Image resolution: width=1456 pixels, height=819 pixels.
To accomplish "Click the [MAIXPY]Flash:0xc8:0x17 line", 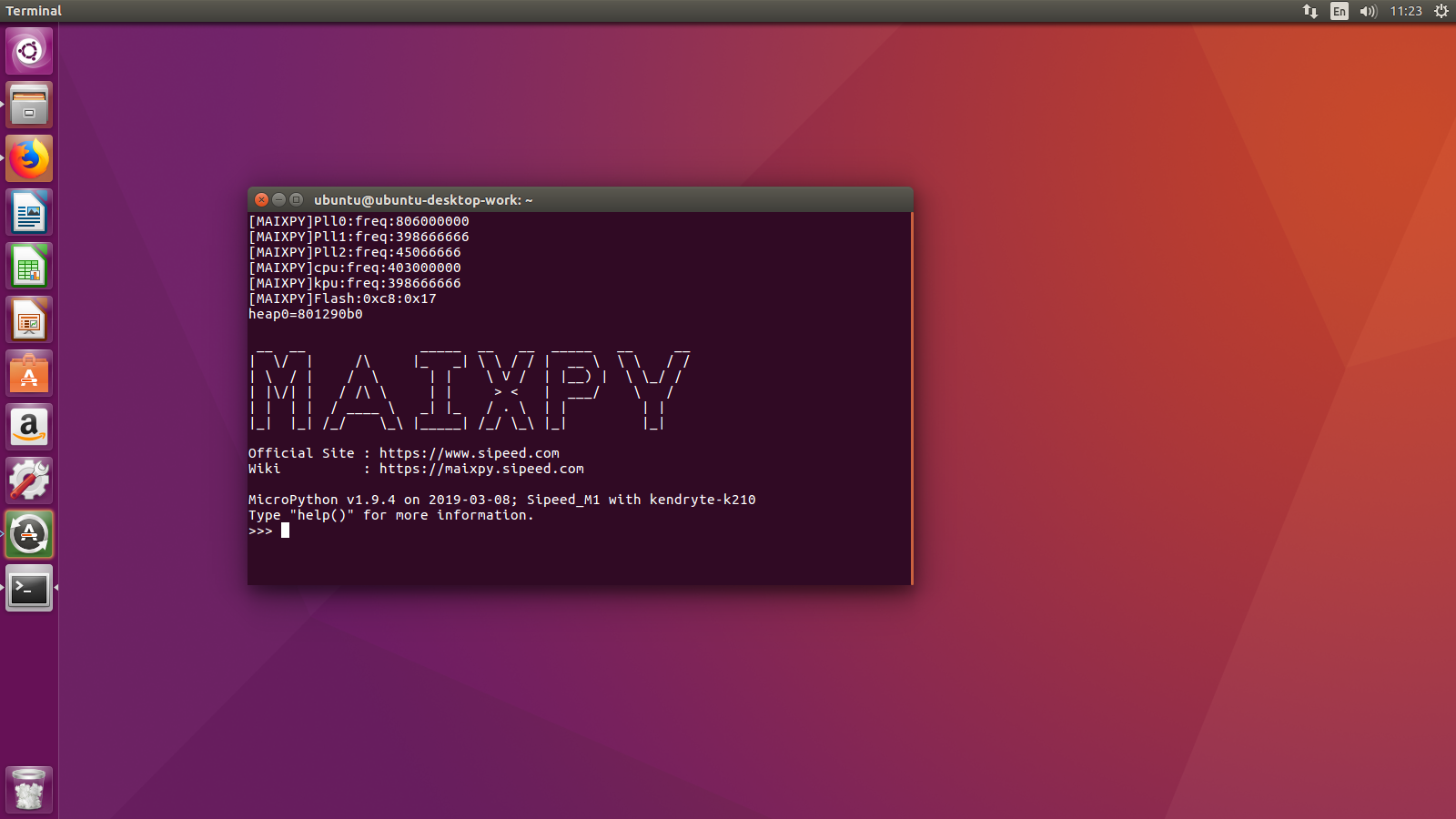I will pos(342,298).
